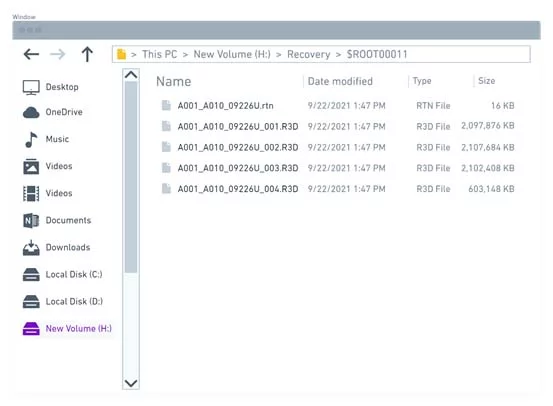This screenshot has height=406, width=553.
Task: Select the OneDrive cloud icon
Action: (x=31, y=113)
